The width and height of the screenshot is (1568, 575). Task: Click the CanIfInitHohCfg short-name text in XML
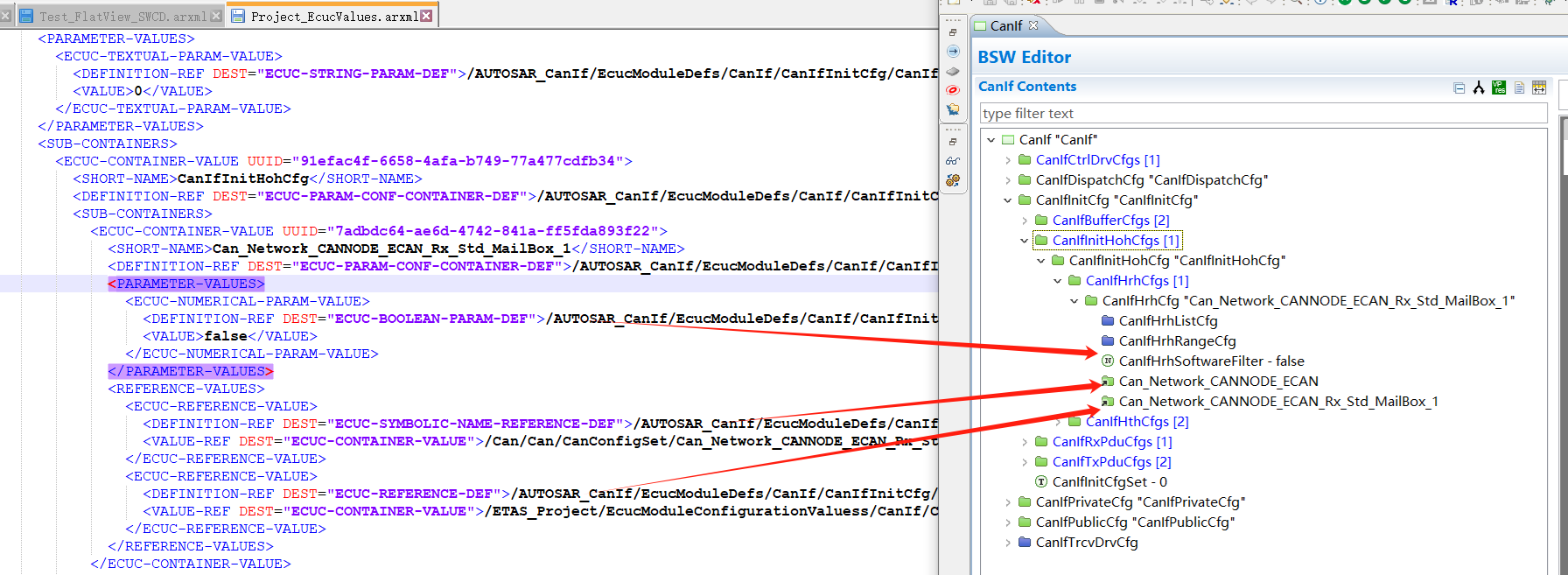click(243, 179)
